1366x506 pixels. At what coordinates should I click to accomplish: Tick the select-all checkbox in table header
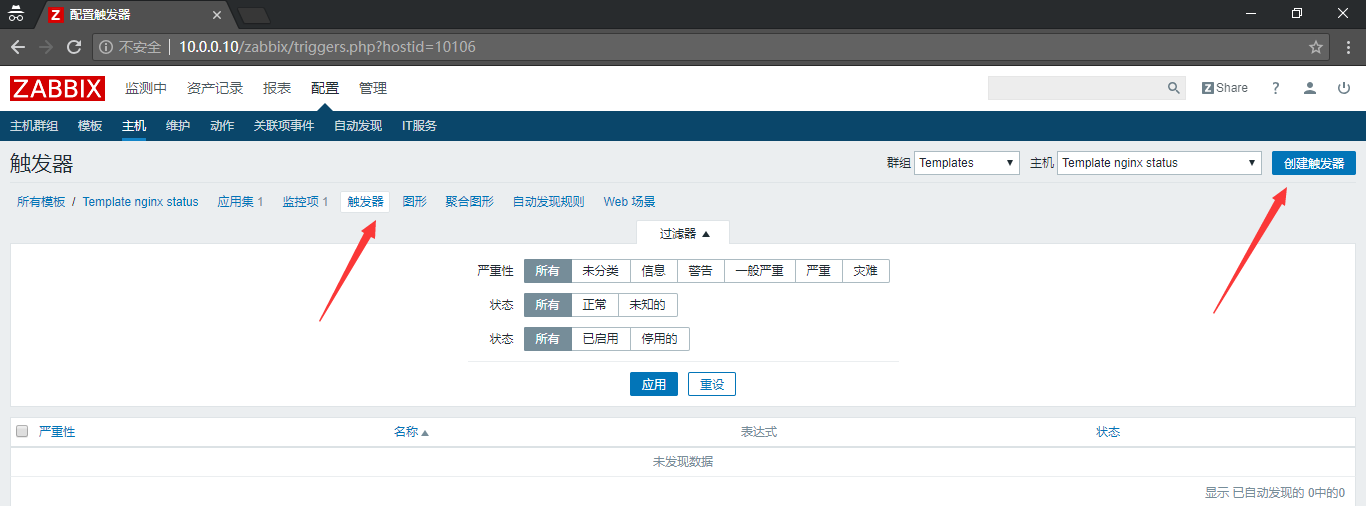coord(22,431)
